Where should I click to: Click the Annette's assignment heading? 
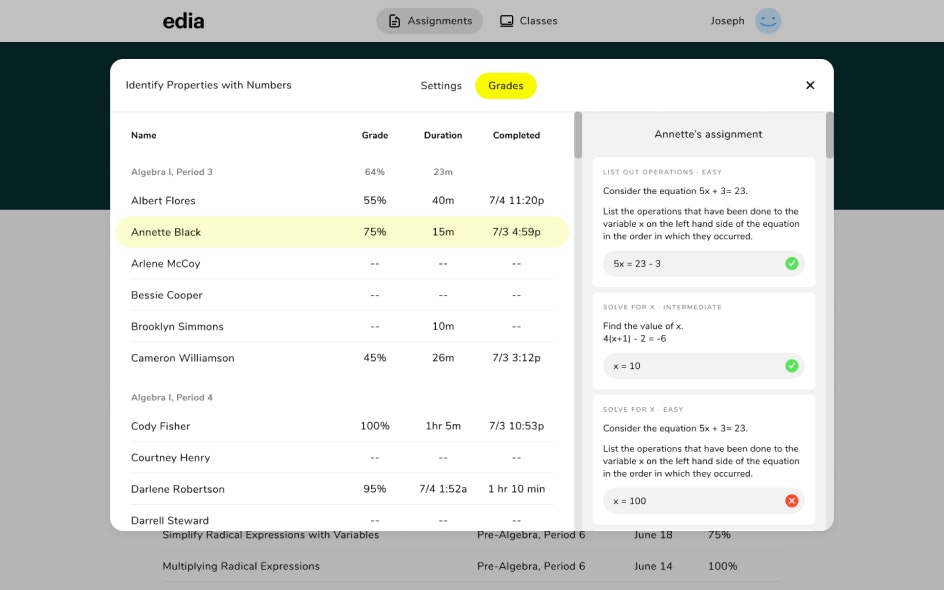click(708, 134)
